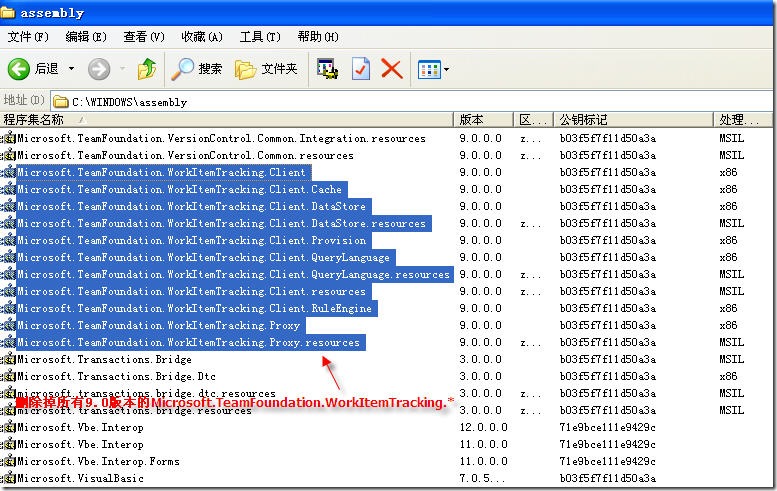The height and width of the screenshot is (491, 777).
Task: Click public key token 71e9bce111e9429c in Vbe.Interop.Forms row
Action: coord(608,461)
